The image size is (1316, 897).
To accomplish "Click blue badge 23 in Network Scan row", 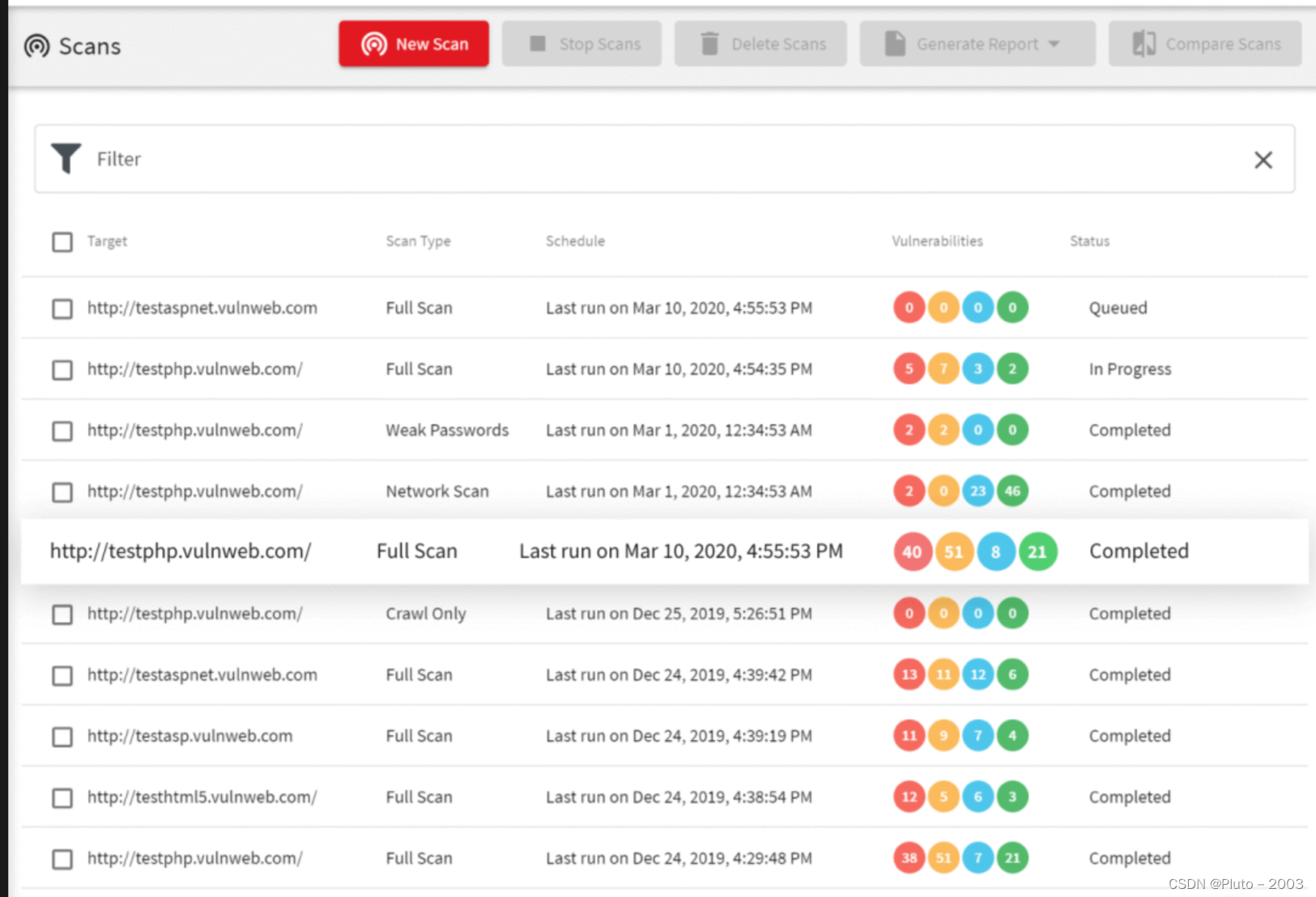I will tap(977, 491).
